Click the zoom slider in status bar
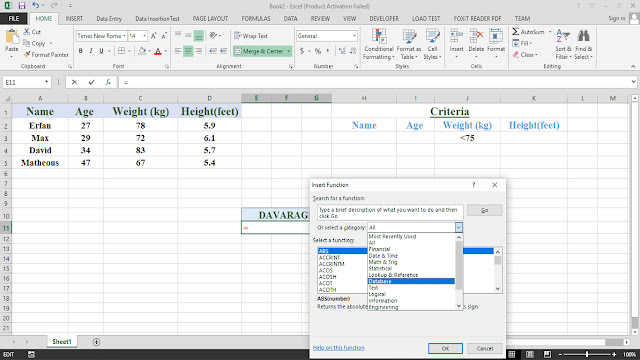640x360 pixels. (x=587, y=354)
